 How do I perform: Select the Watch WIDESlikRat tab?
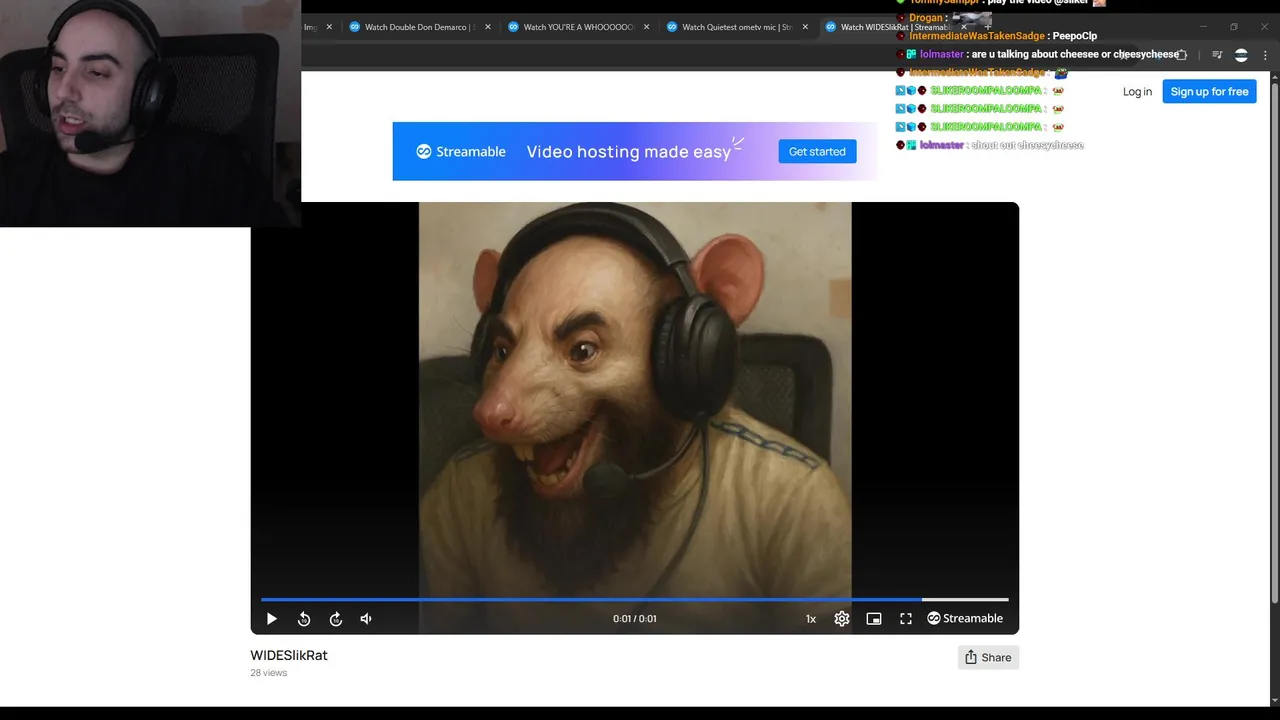click(889, 27)
